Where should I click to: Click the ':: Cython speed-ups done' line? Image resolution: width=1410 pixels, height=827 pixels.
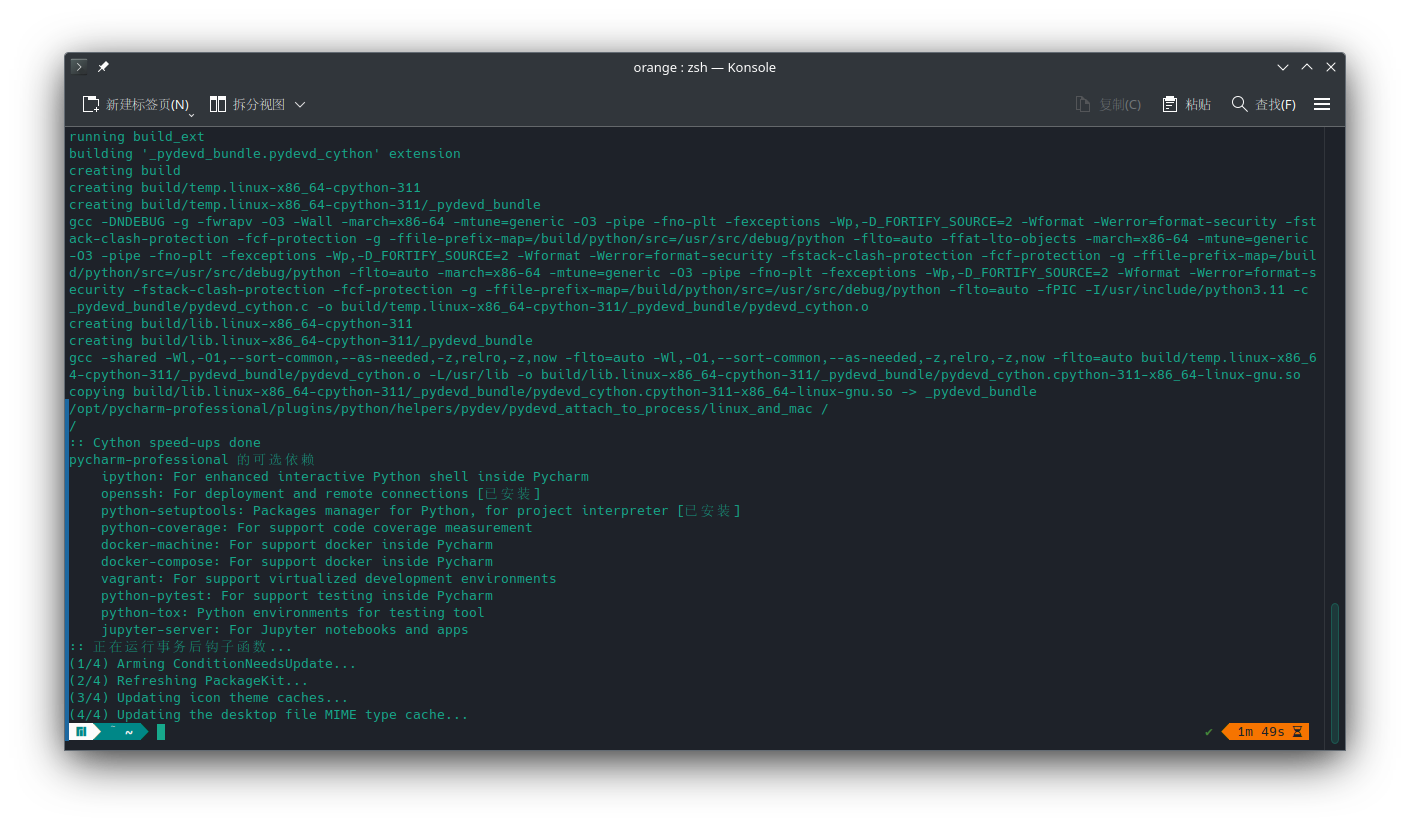[165, 443]
